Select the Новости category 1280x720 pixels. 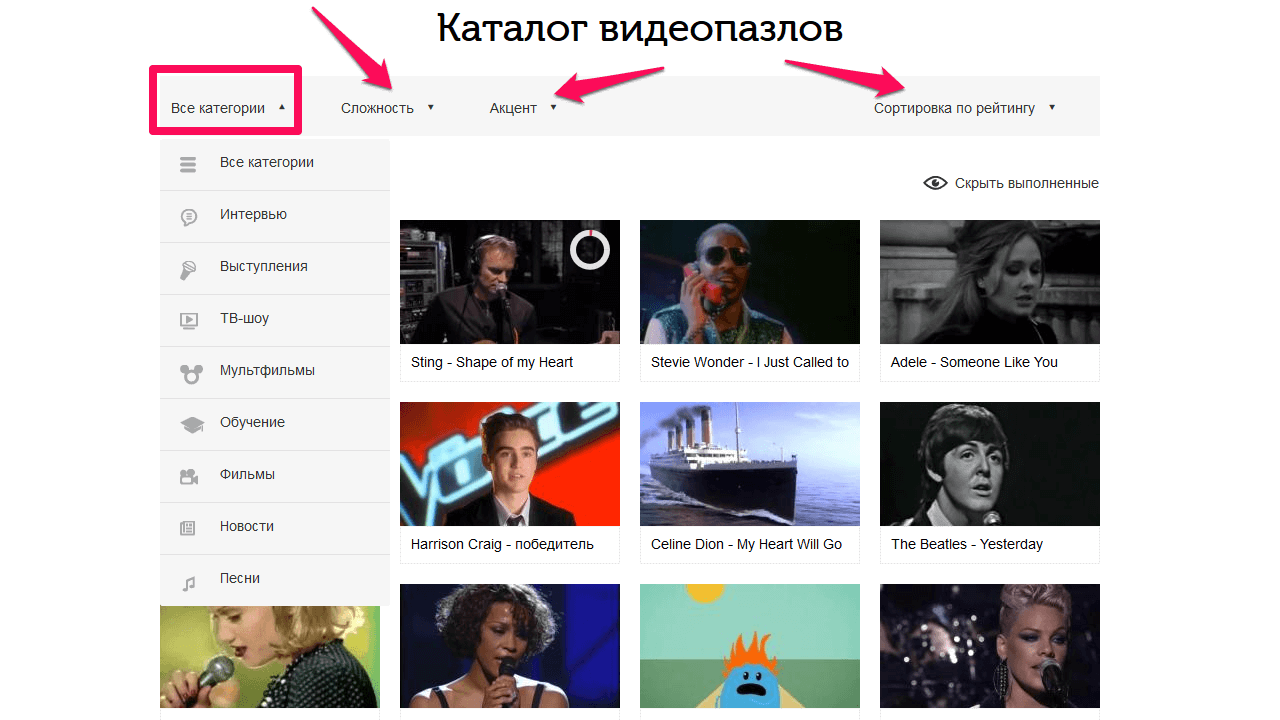coord(275,529)
